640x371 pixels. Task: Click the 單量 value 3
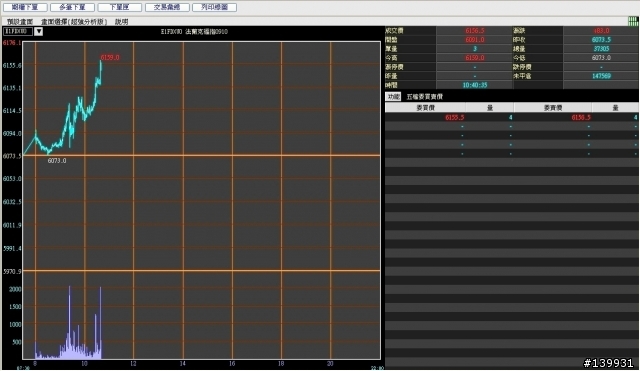(x=475, y=49)
